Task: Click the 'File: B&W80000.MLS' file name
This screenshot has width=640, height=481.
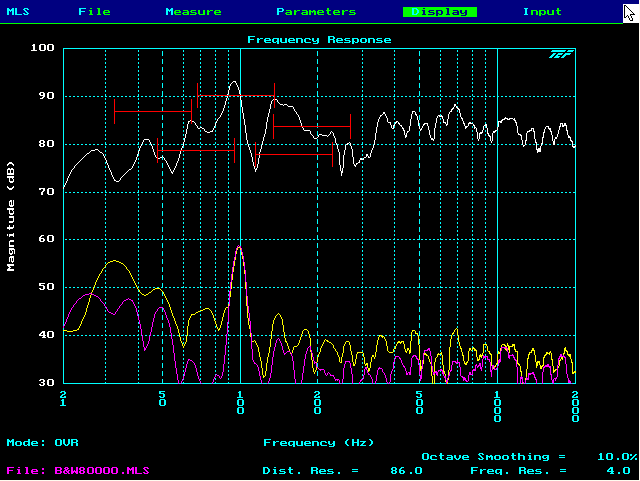Action: click(x=78, y=471)
